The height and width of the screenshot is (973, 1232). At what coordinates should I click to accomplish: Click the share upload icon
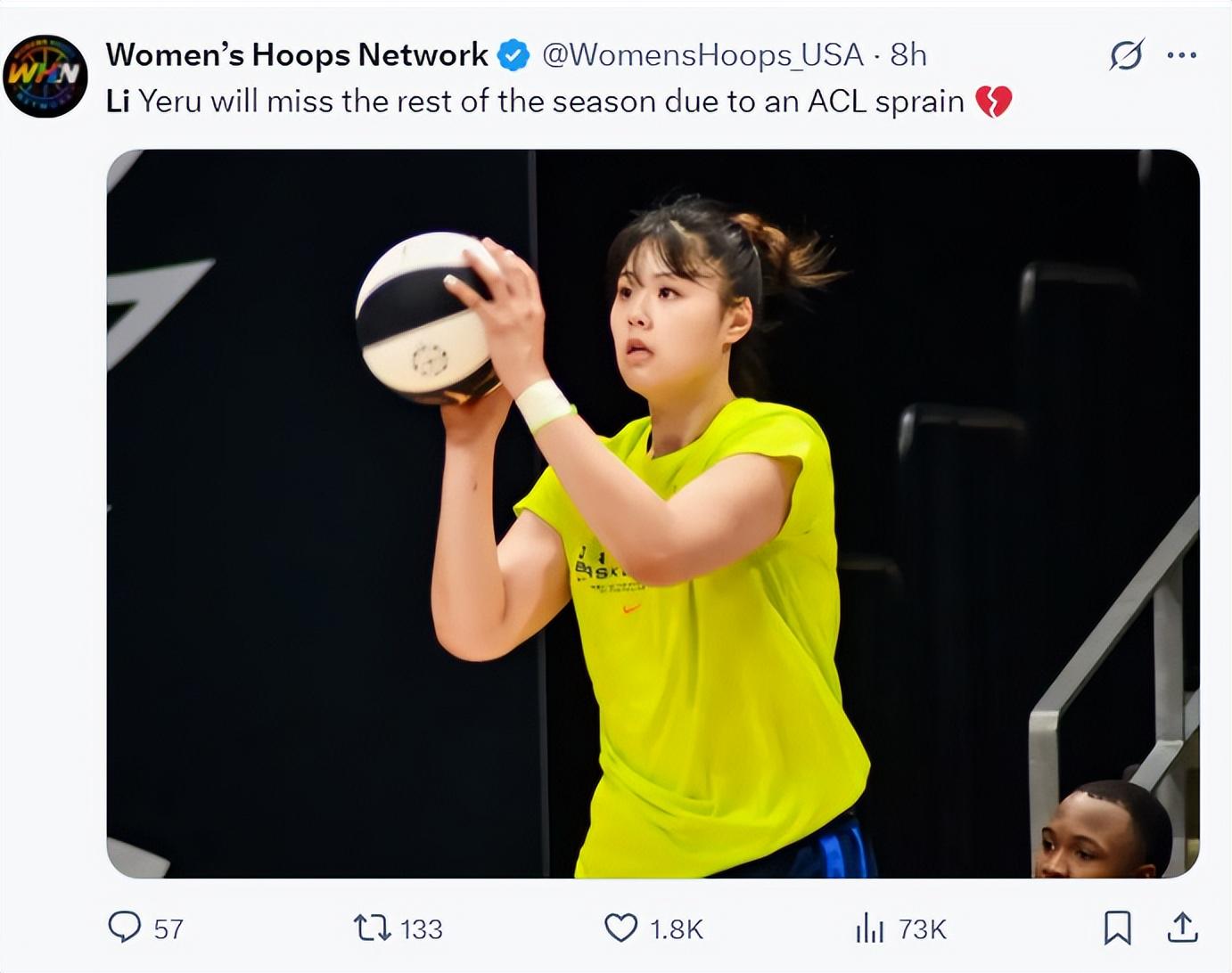tap(1182, 928)
